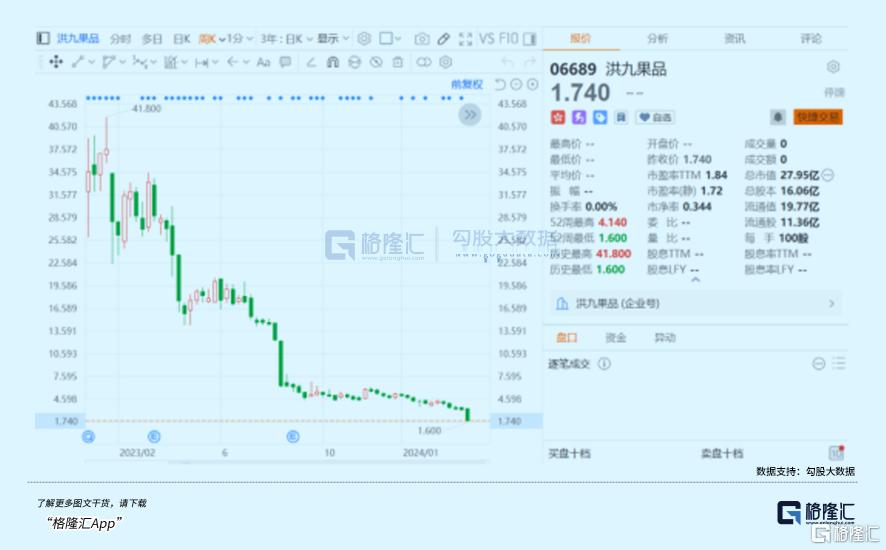Click the orange 快捷交易 button
Viewport: 886px width, 550px height.
coord(818,117)
